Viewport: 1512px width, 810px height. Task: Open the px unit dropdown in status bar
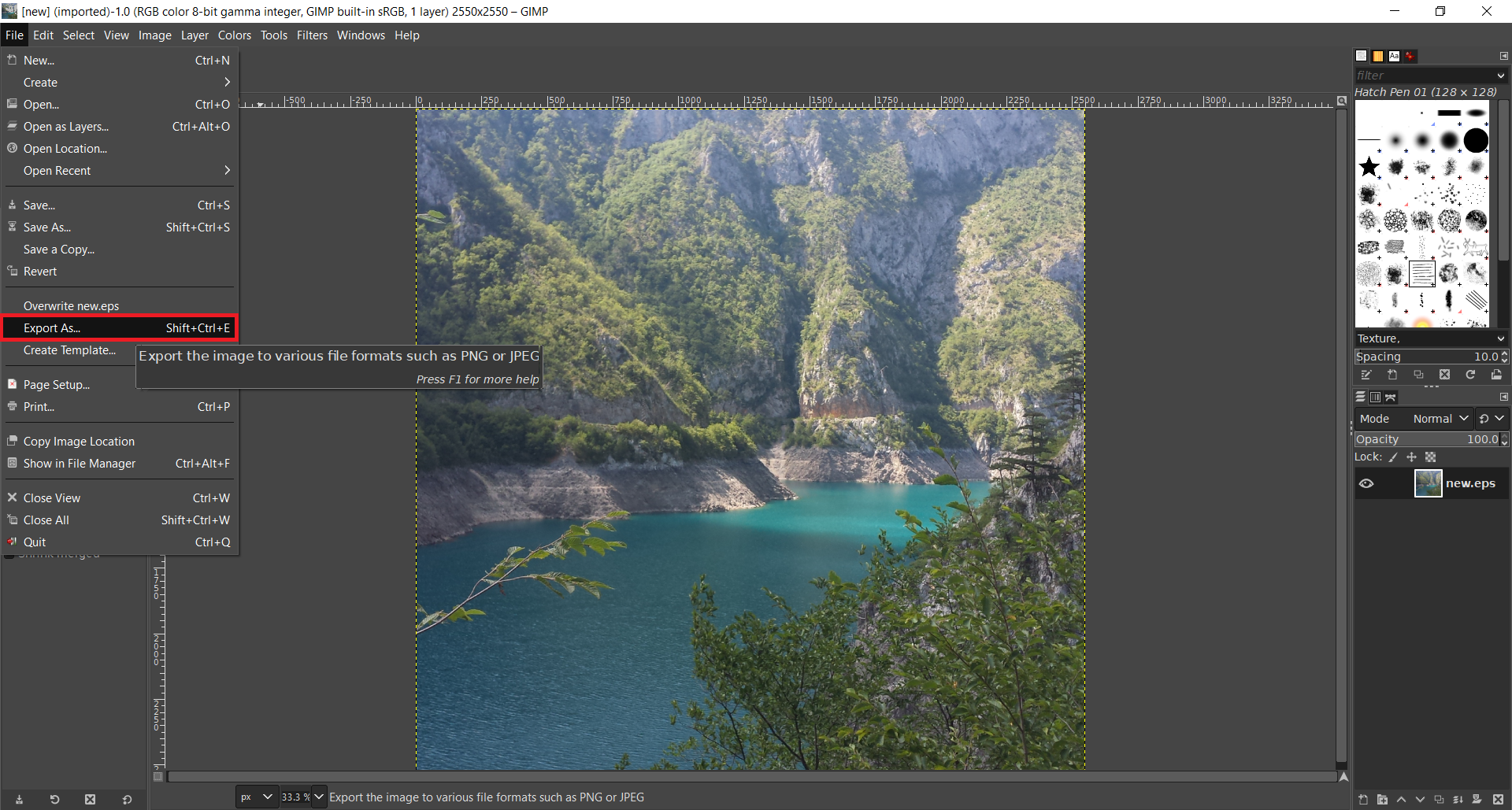[x=257, y=797]
